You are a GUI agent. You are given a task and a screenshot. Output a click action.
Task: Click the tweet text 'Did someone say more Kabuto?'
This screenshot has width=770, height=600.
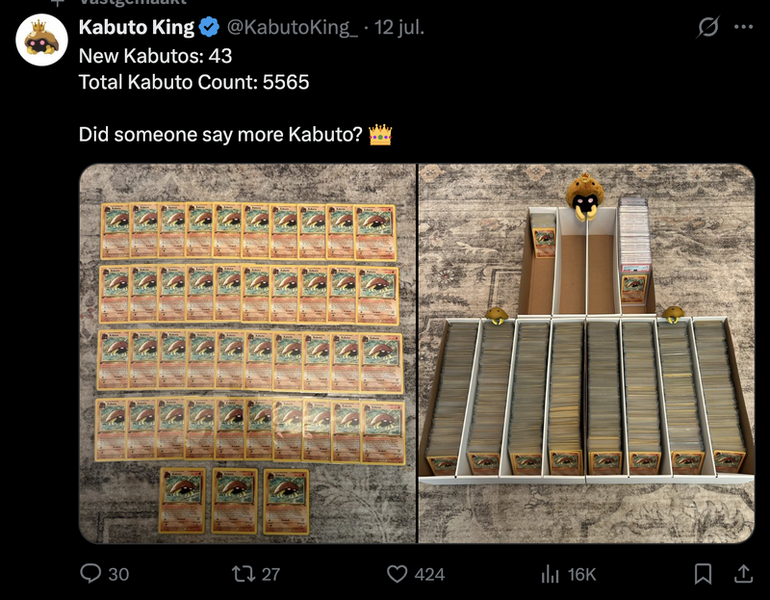click(220, 134)
